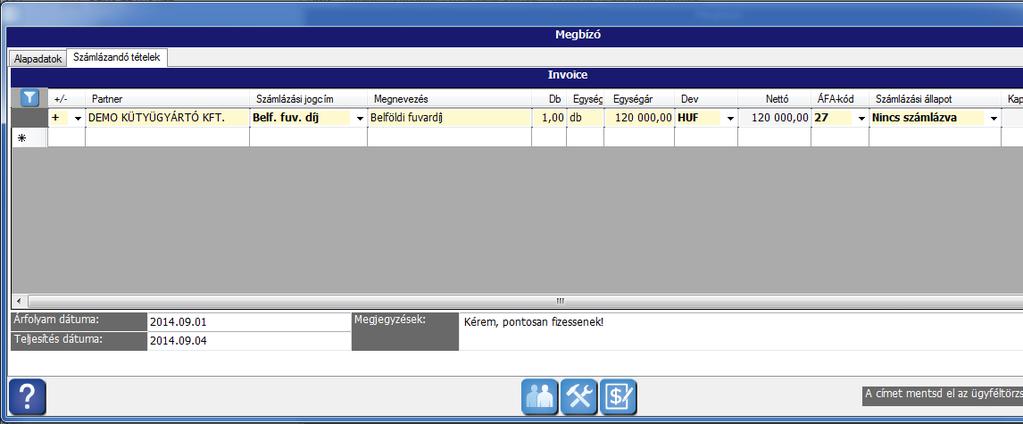The image size is (1023, 424).
Task: Switch to the Alapadatok tab
Action: (x=38, y=59)
